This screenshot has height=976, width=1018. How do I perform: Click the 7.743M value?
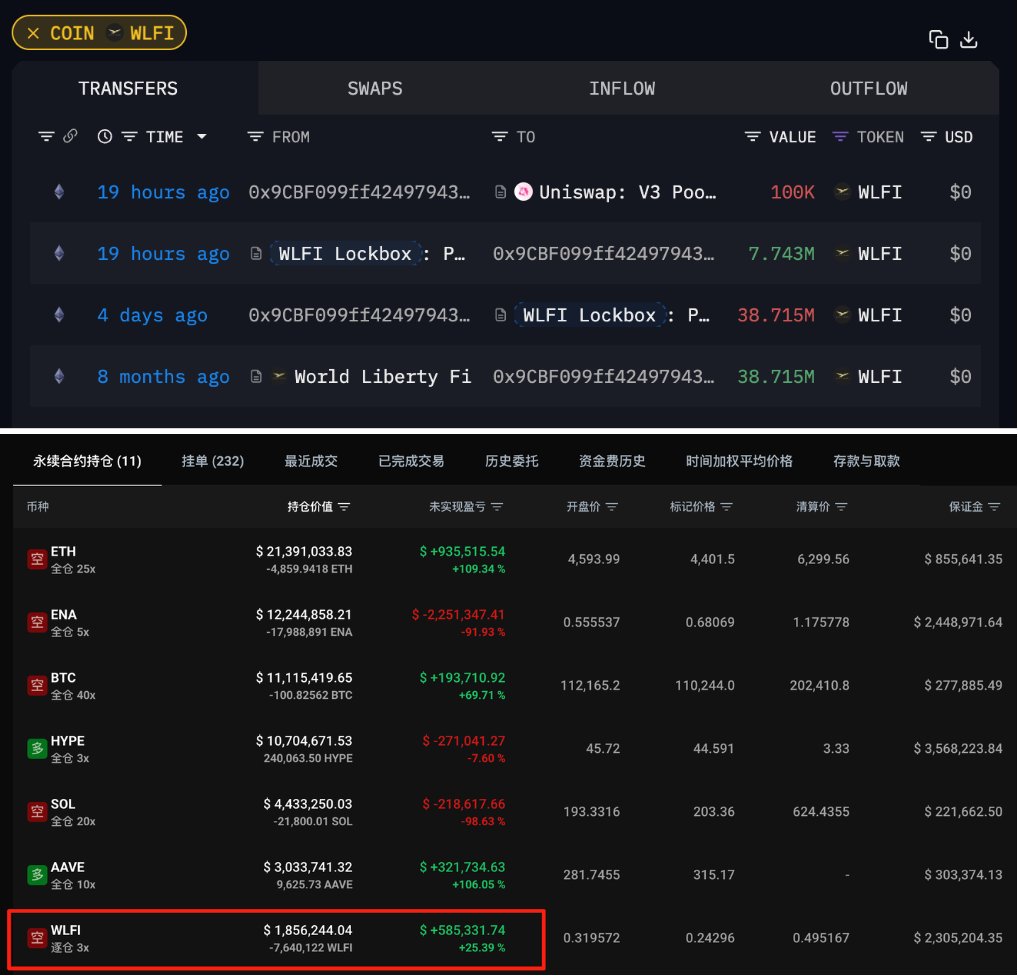point(781,254)
